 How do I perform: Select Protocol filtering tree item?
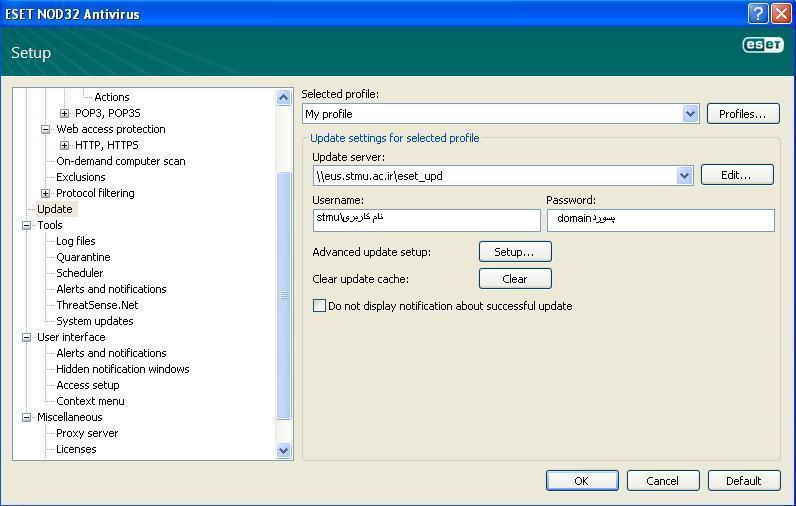click(95, 193)
